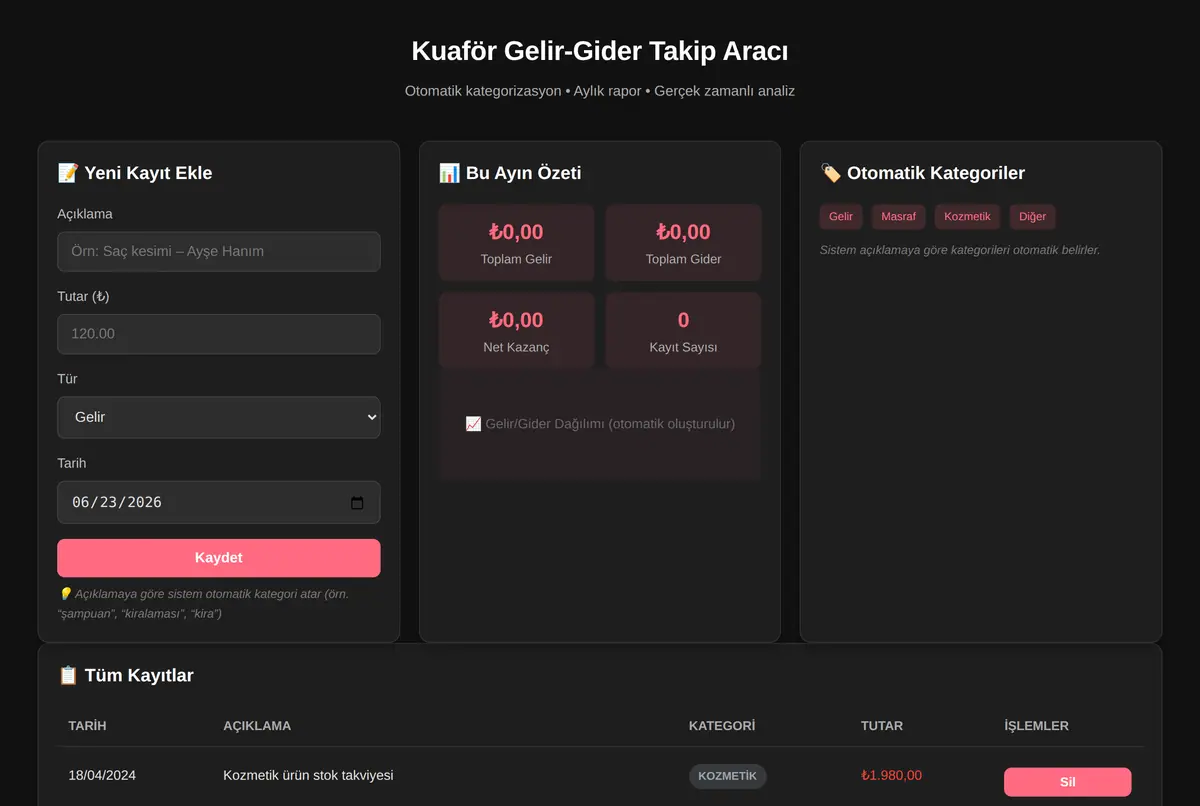Click the Kuaför Gelir-Gider Takip Aracı title
1200x806 pixels.
click(x=600, y=51)
